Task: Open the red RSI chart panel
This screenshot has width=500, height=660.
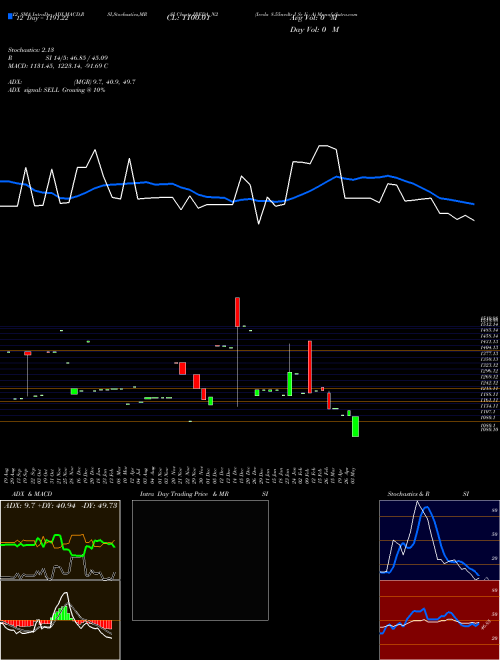Action: (439, 620)
